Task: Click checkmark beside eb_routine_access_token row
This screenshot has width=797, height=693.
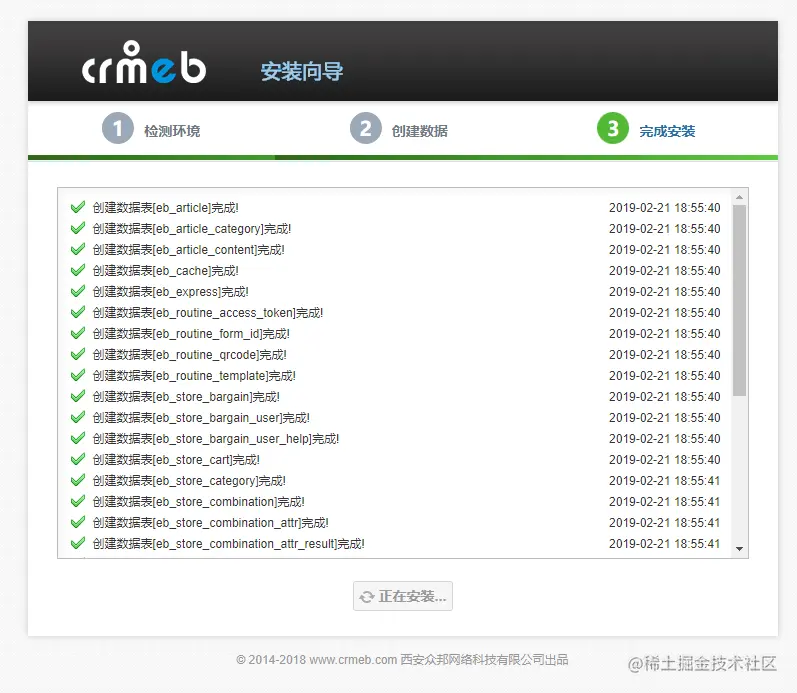Action: 78,312
